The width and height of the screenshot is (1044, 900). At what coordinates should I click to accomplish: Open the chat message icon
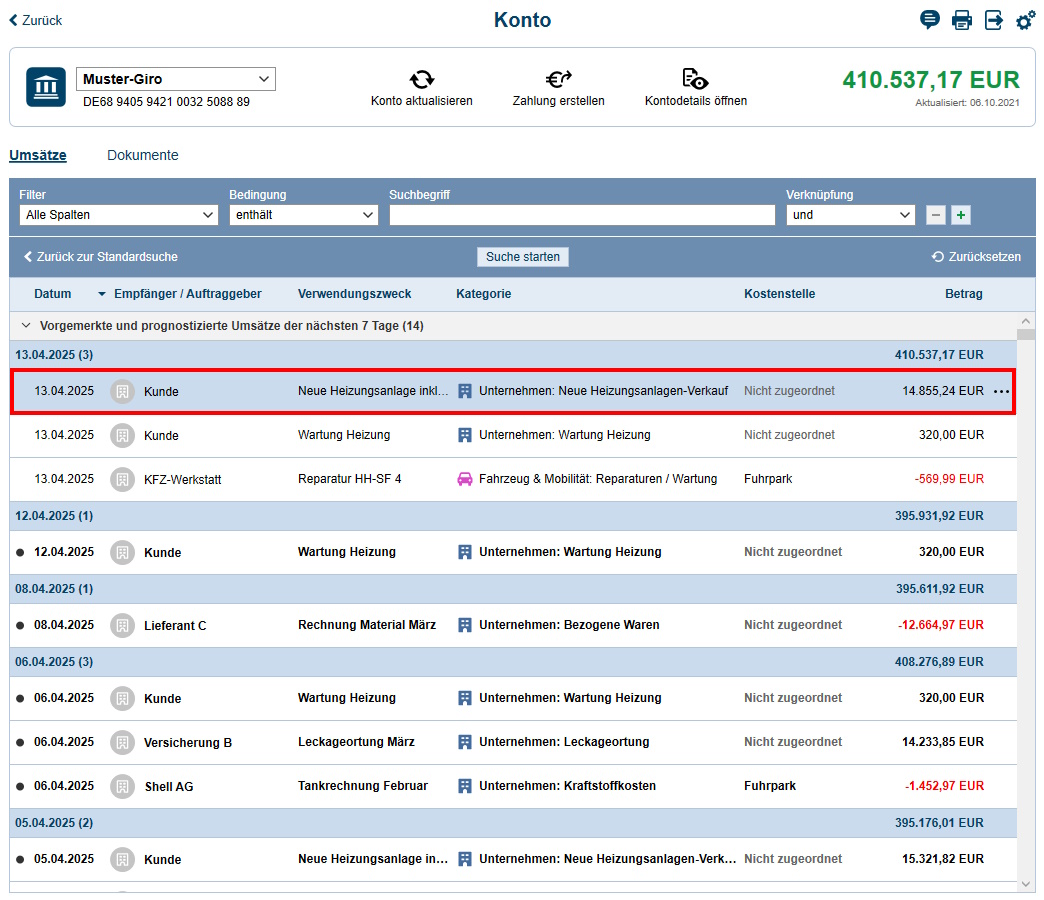pyautogui.click(x=929, y=20)
